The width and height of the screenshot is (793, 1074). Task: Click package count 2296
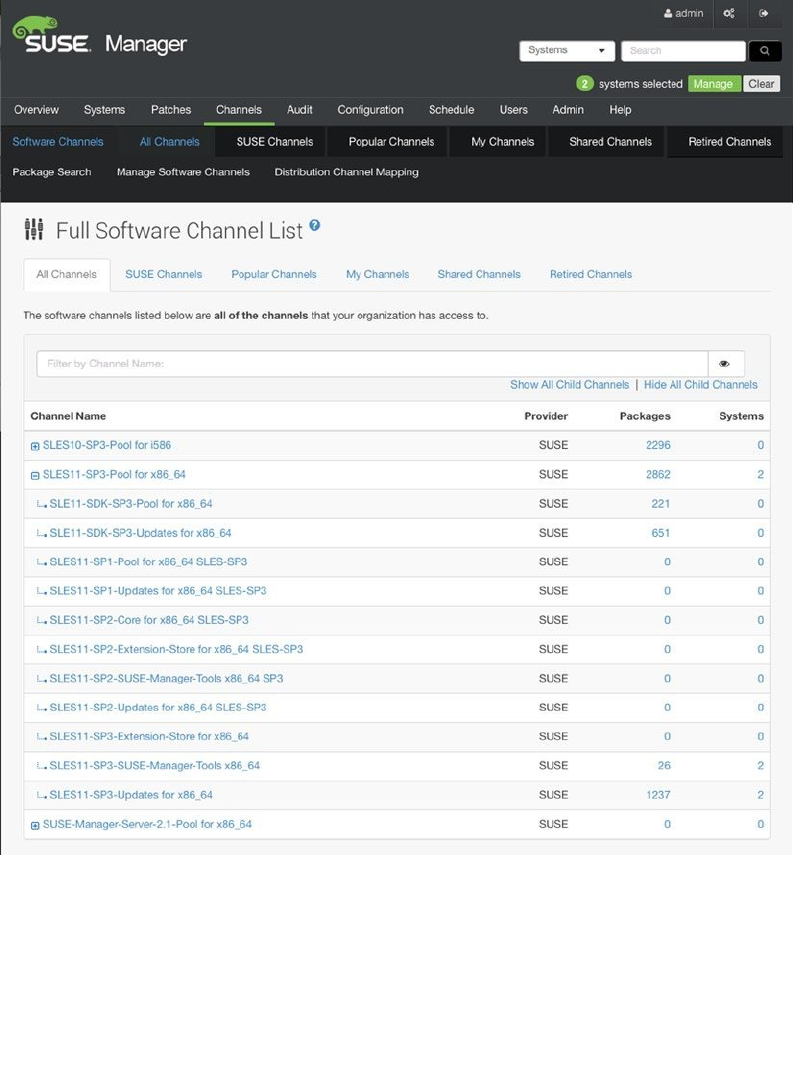point(658,445)
